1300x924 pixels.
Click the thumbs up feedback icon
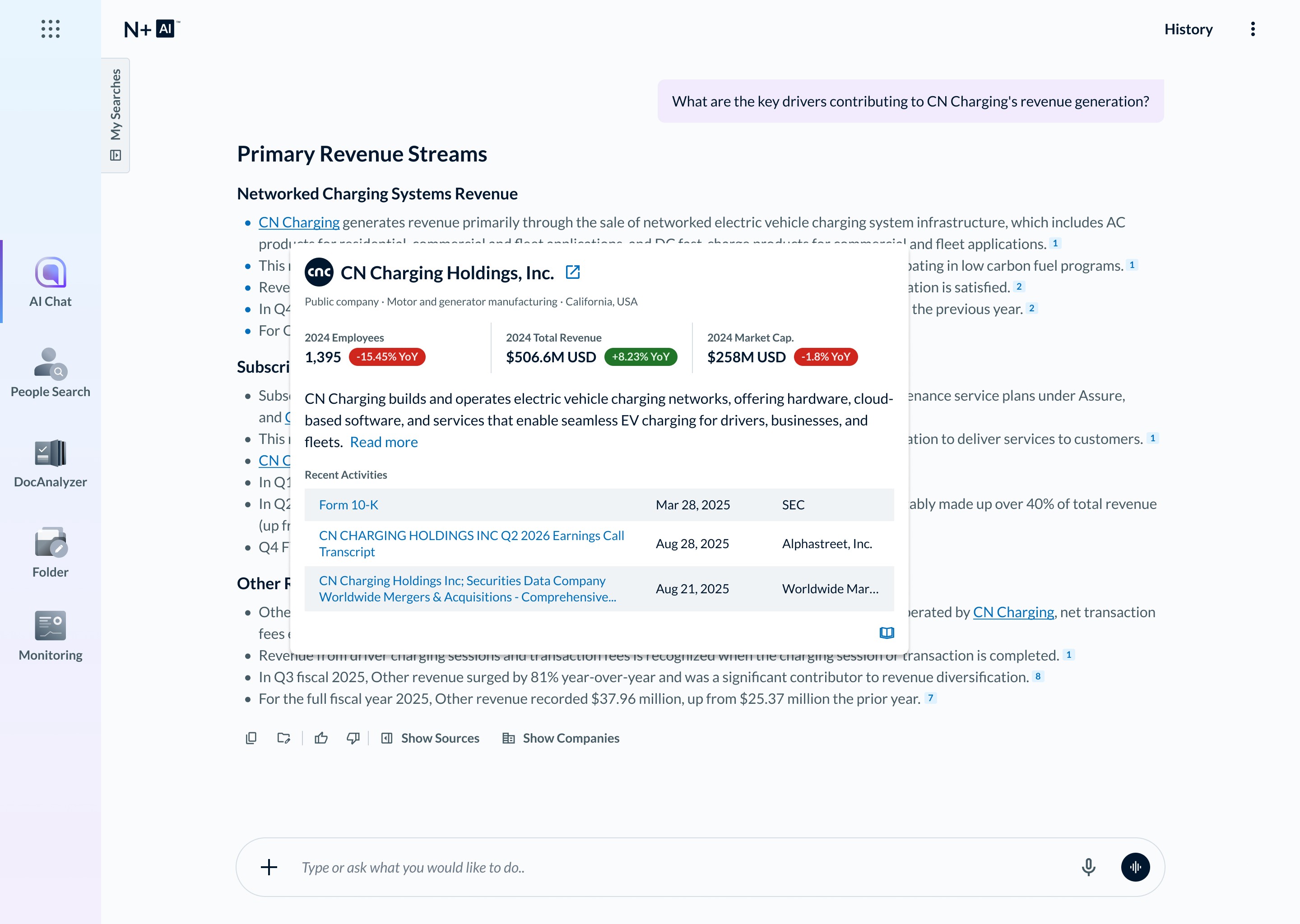321,738
